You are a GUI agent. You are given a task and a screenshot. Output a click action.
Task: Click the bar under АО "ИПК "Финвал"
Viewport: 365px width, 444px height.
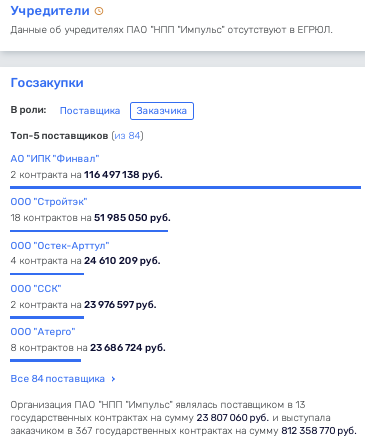(186, 188)
